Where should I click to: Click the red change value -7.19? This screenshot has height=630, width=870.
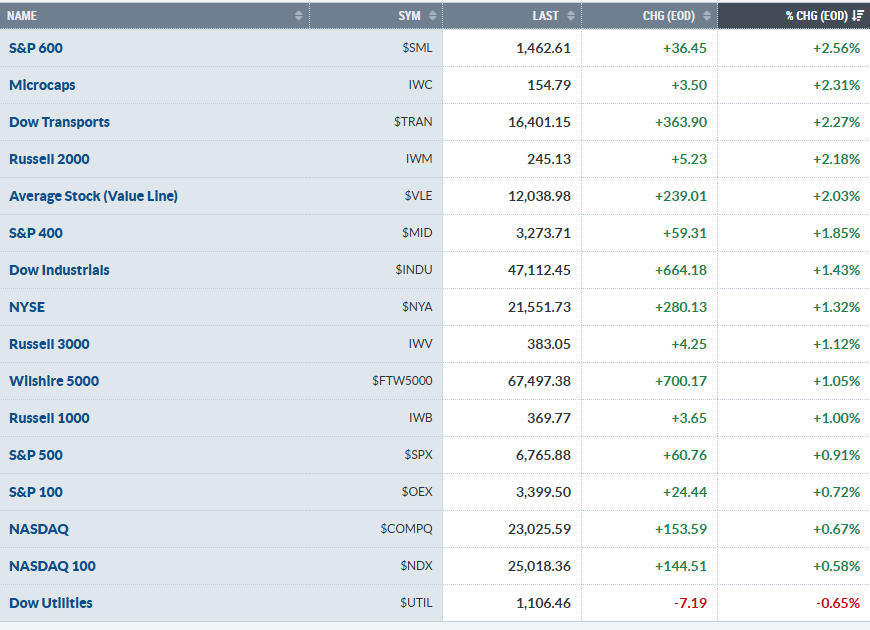690,603
